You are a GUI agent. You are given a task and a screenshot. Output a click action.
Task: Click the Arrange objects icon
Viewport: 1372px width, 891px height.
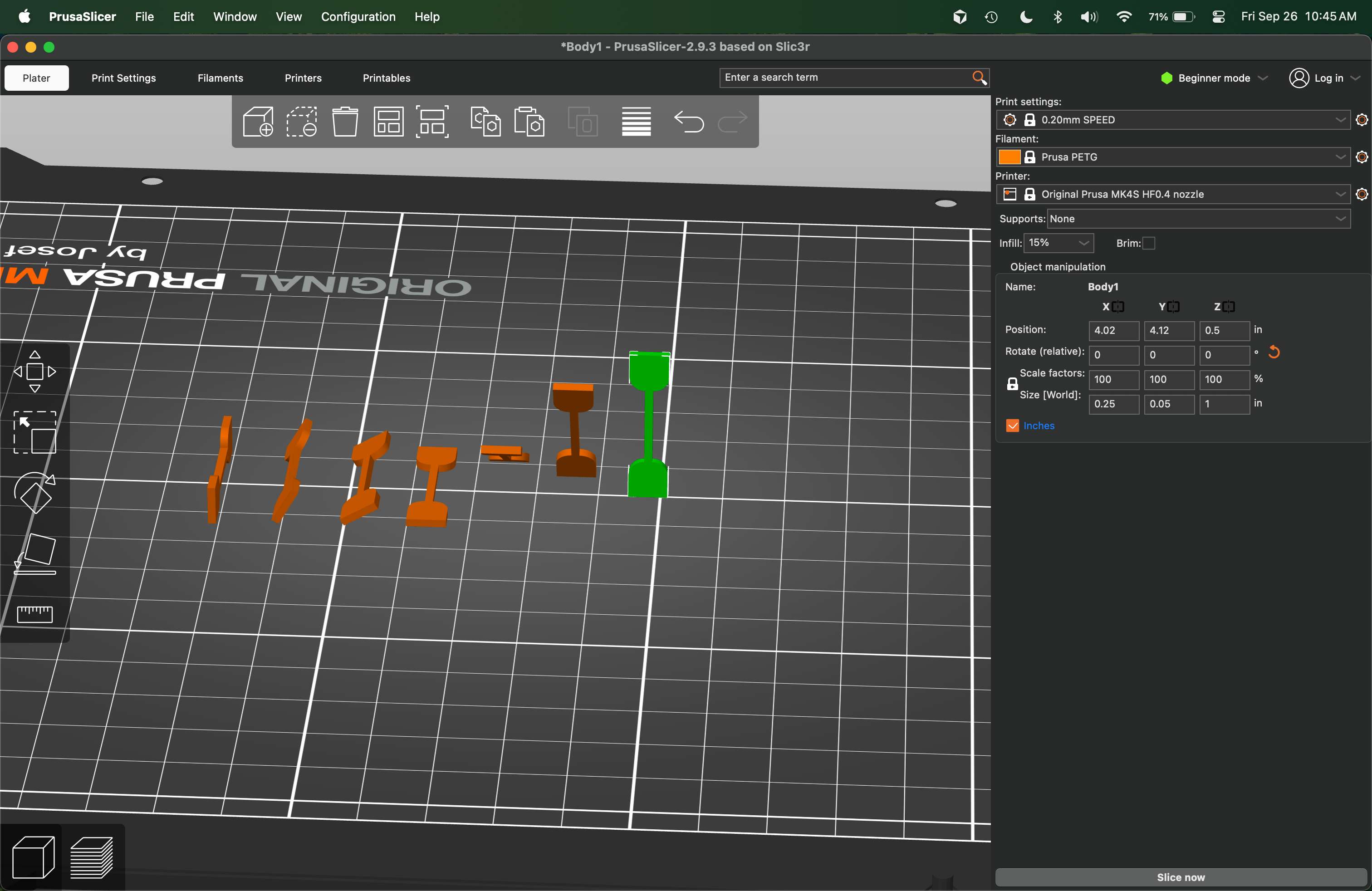coord(388,122)
